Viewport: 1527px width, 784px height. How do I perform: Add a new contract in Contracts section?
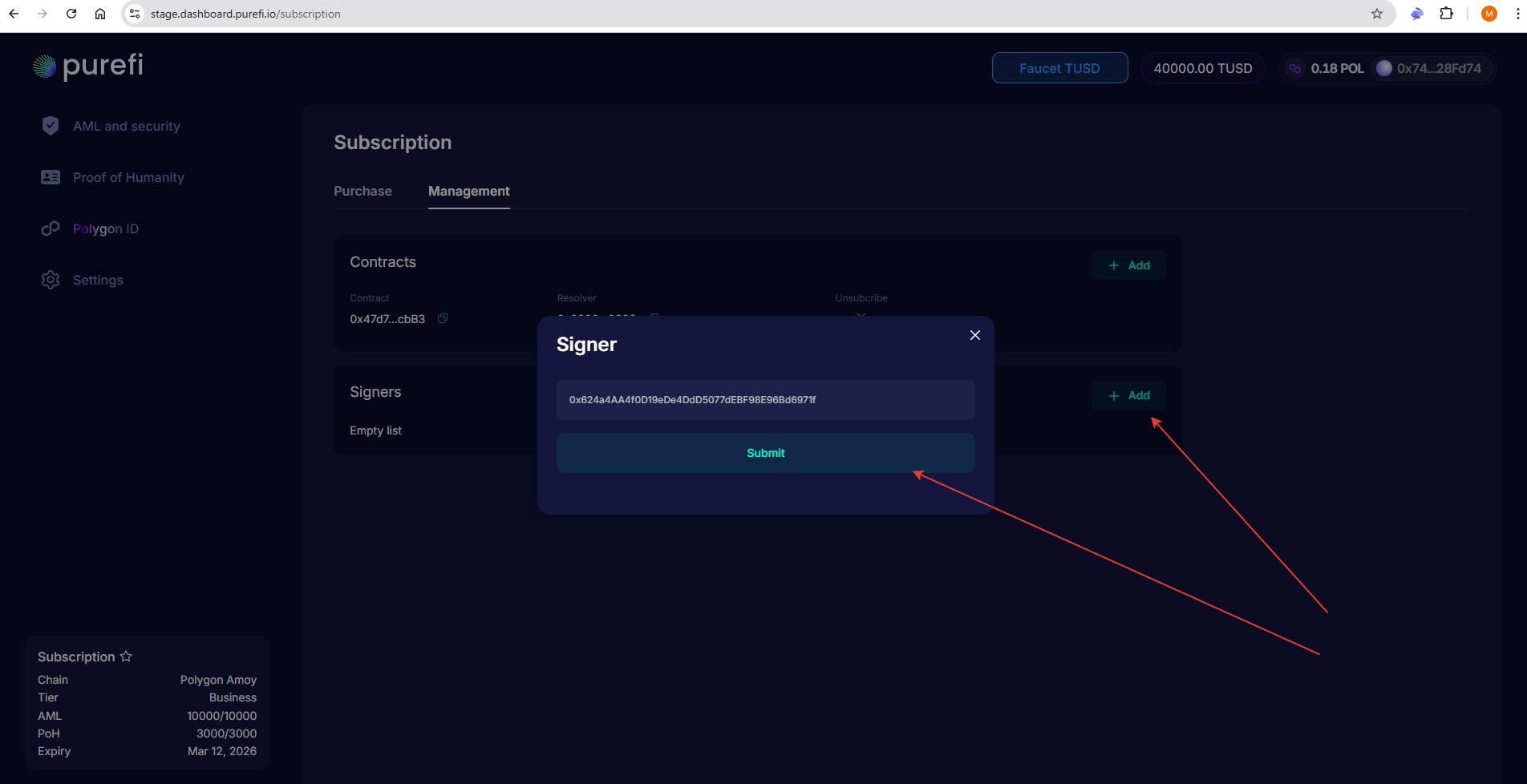(x=1128, y=265)
